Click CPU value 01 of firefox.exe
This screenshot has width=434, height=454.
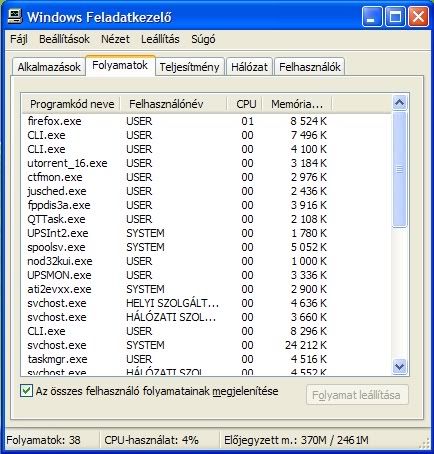tap(247, 121)
